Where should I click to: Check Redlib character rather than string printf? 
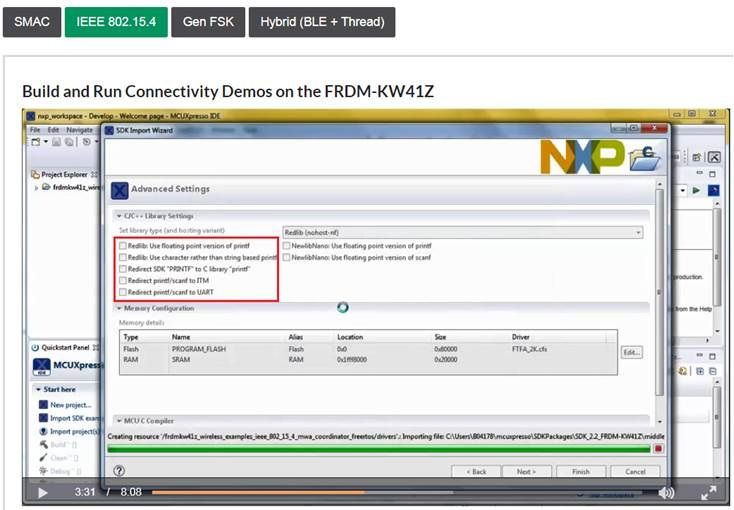click(123, 257)
